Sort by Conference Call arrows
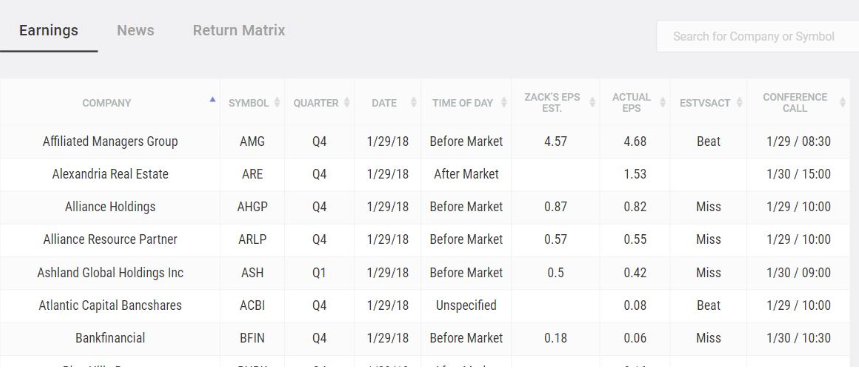This screenshot has width=859, height=376. pyautogui.click(x=843, y=102)
